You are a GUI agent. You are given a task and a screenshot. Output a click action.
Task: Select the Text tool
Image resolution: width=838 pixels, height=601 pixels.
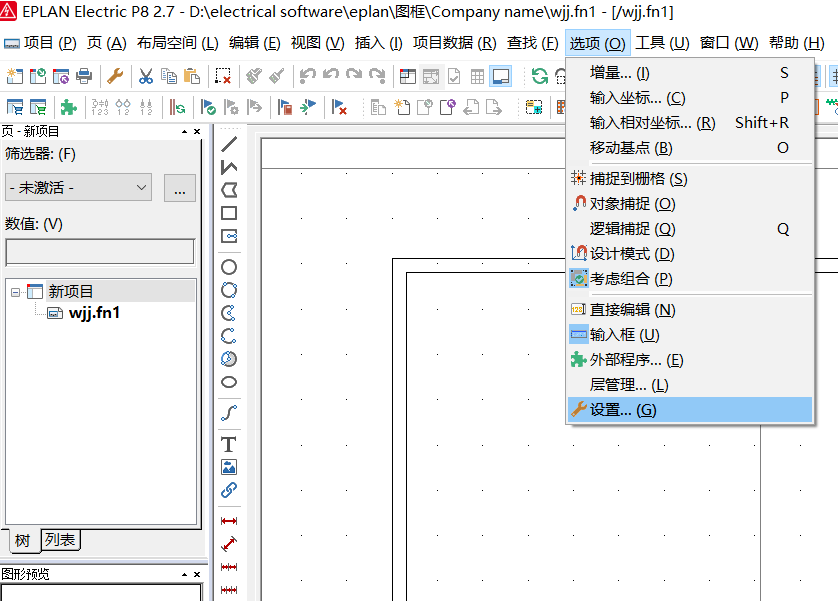(229, 444)
